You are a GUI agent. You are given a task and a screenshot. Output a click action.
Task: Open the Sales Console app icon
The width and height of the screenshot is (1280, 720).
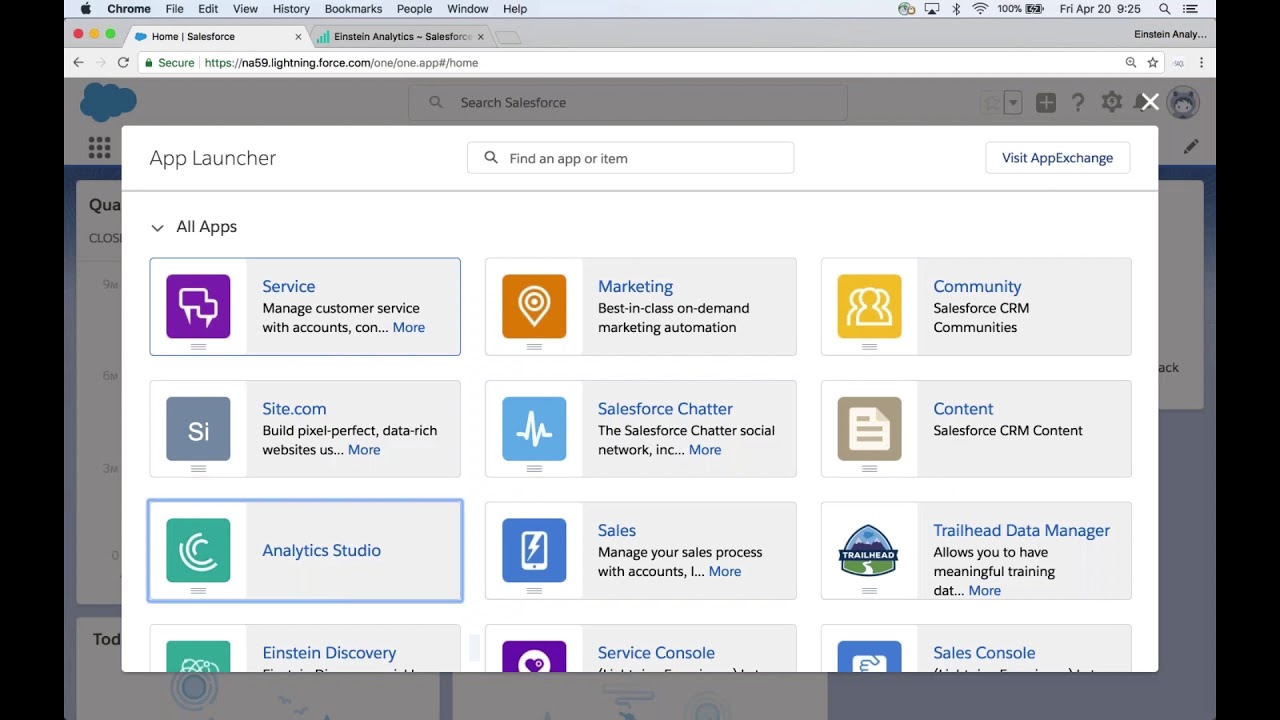point(869,657)
